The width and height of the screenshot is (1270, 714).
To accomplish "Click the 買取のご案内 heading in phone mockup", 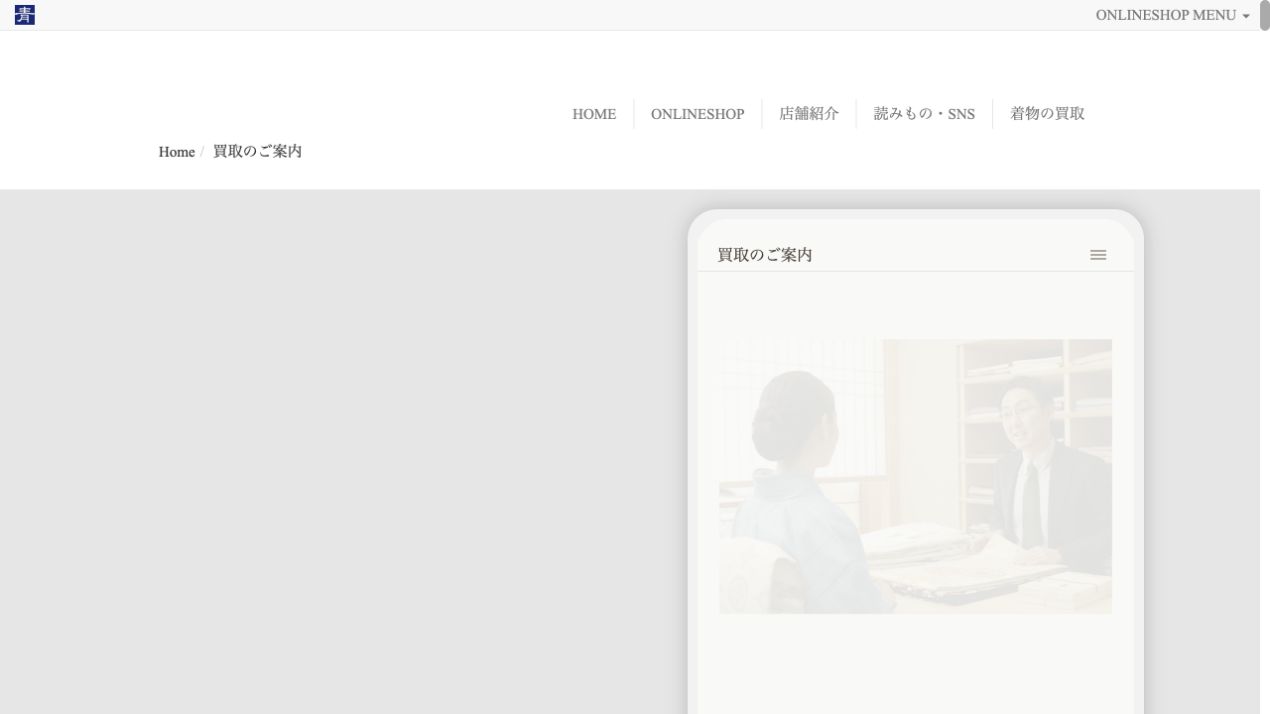I will tap(765, 255).
